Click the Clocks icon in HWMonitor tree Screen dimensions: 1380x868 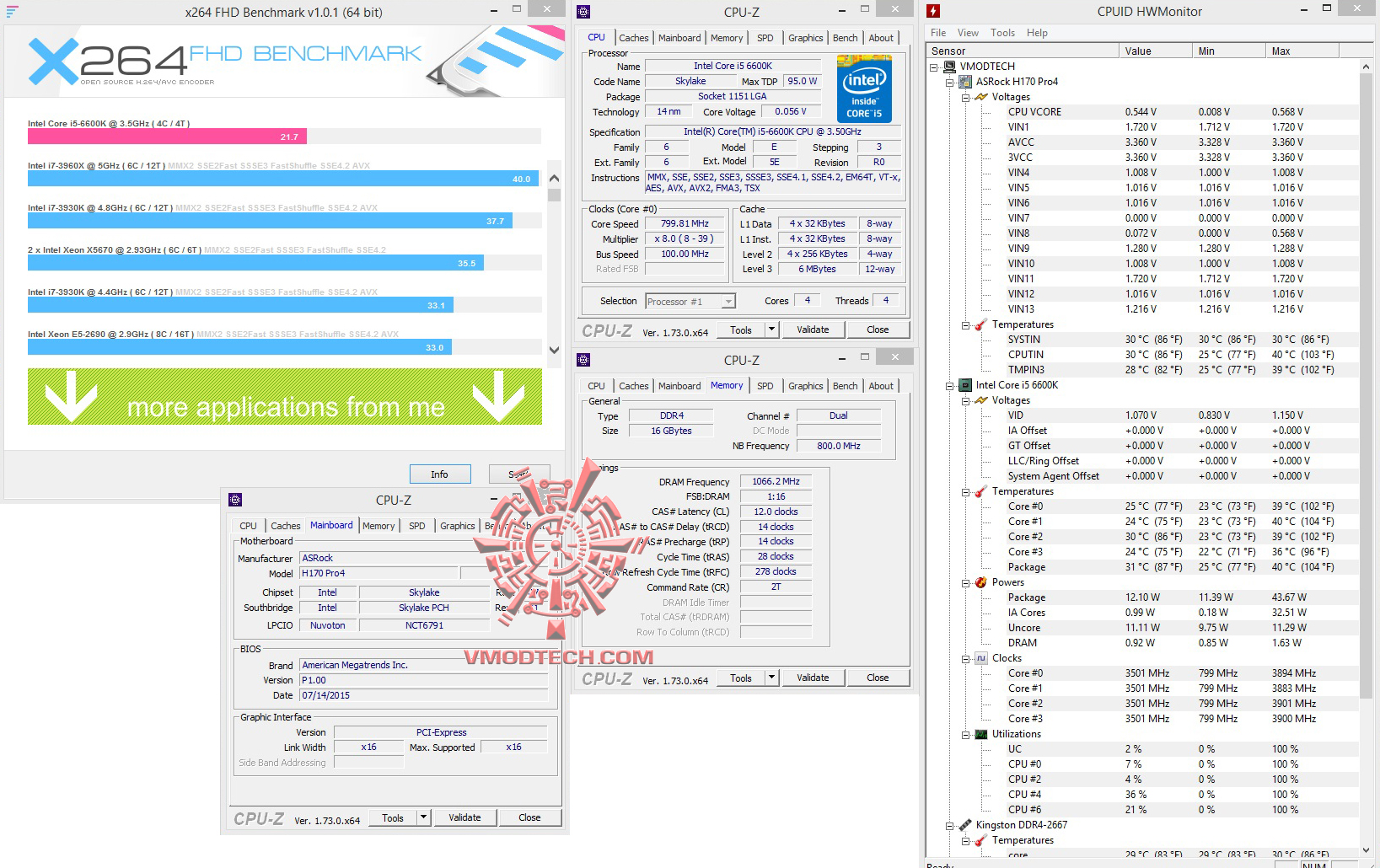click(x=981, y=658)
